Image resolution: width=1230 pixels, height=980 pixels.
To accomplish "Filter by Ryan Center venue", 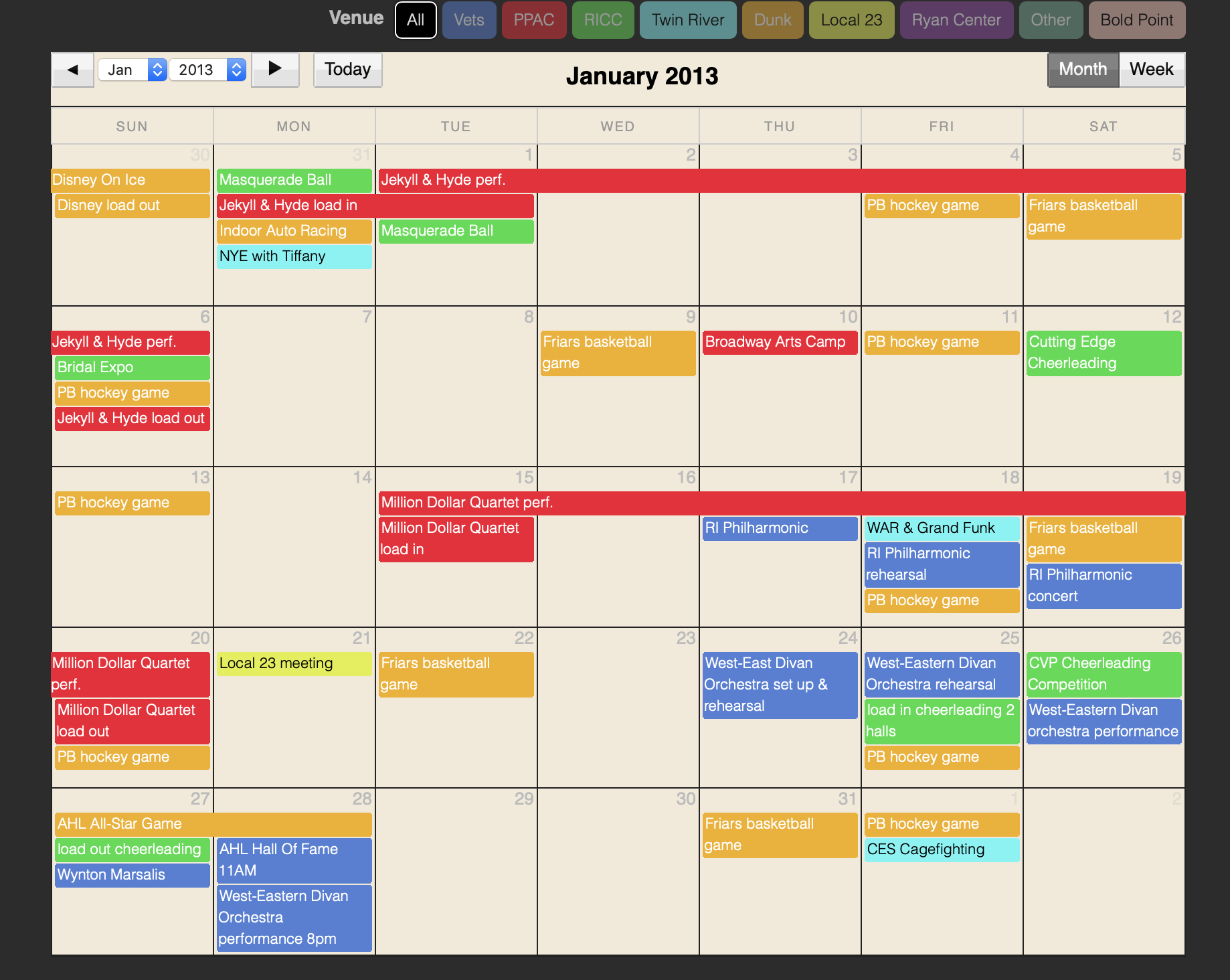I will coord(956,20).
